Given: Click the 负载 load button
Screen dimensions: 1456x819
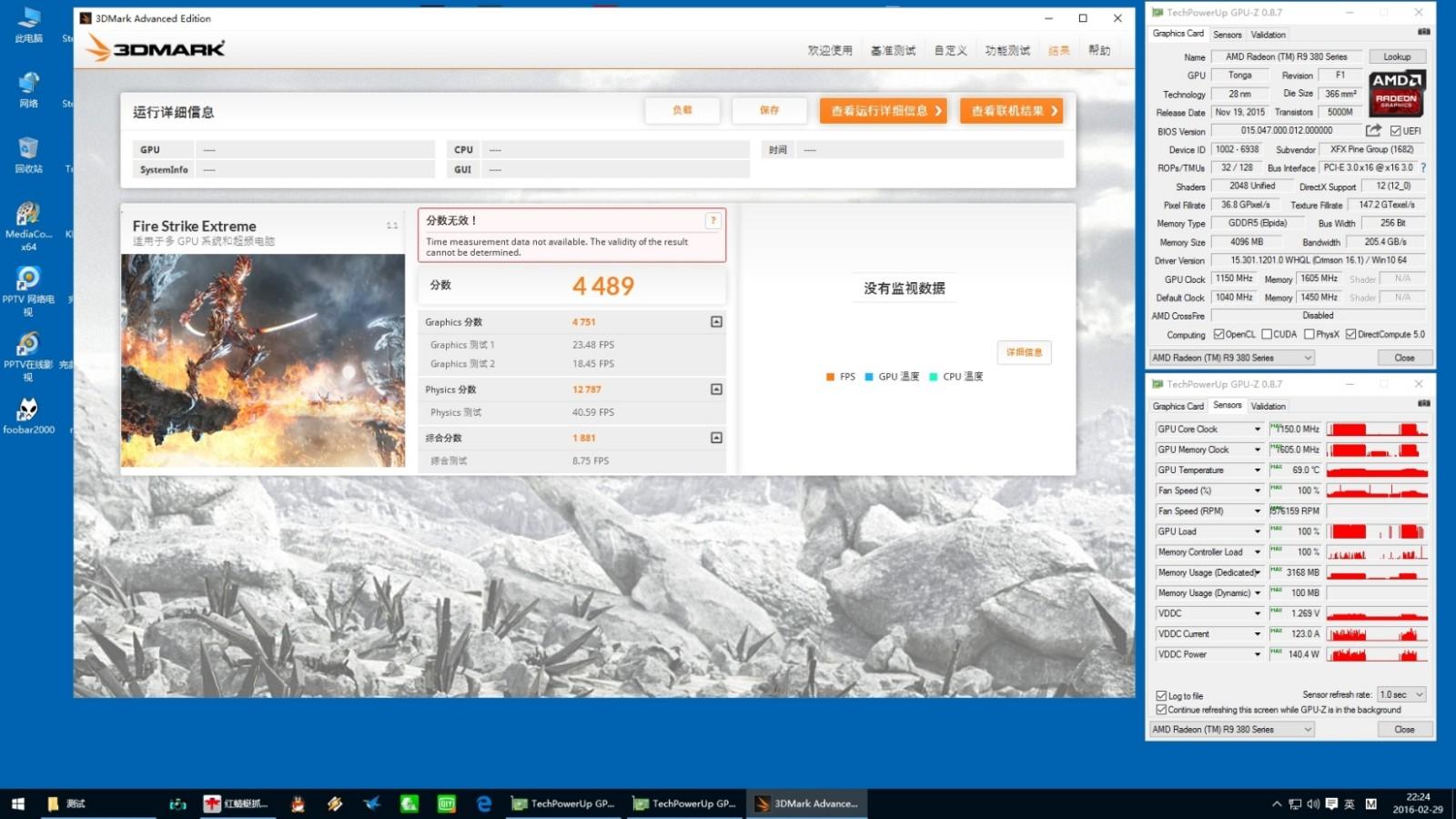Looking at the screenshot, I should coord(682,110).
